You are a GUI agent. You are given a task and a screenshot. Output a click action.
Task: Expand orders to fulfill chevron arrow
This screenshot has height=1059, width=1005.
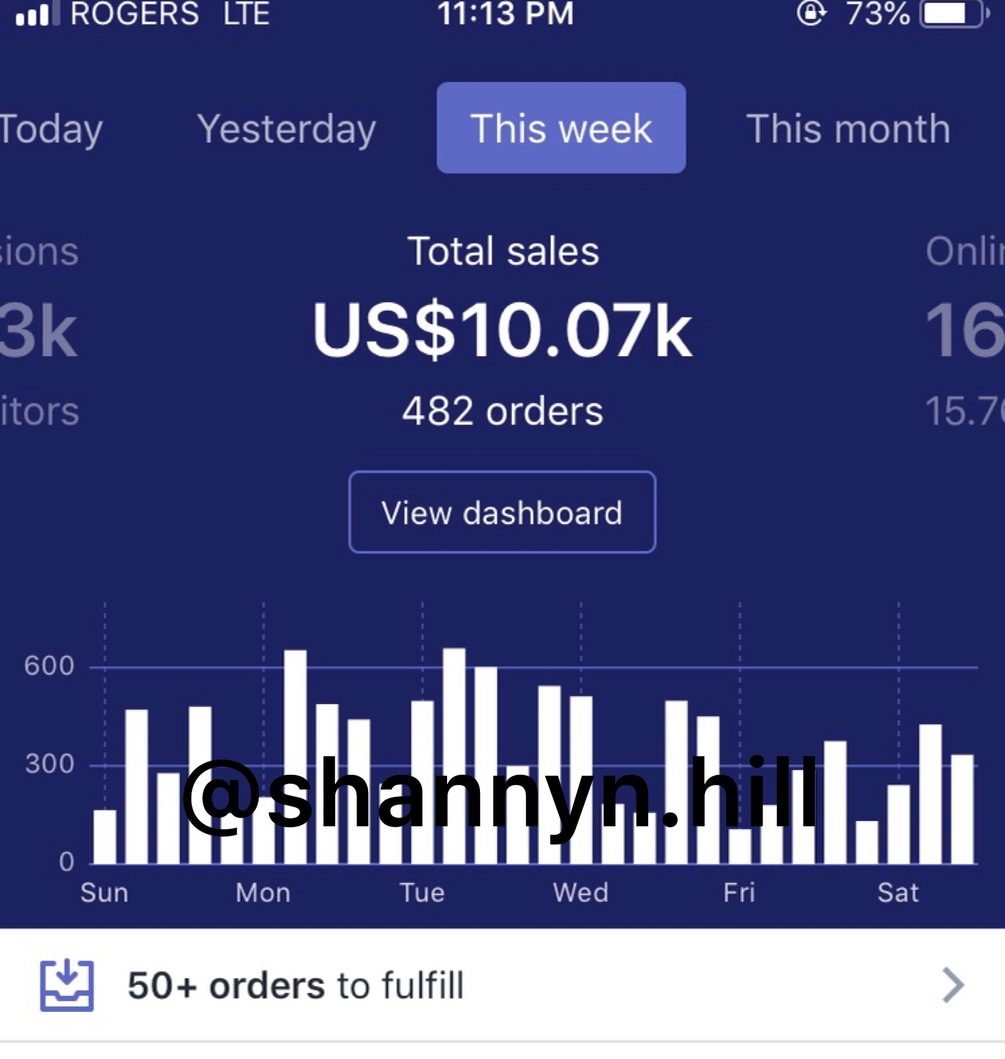(953, 986)
